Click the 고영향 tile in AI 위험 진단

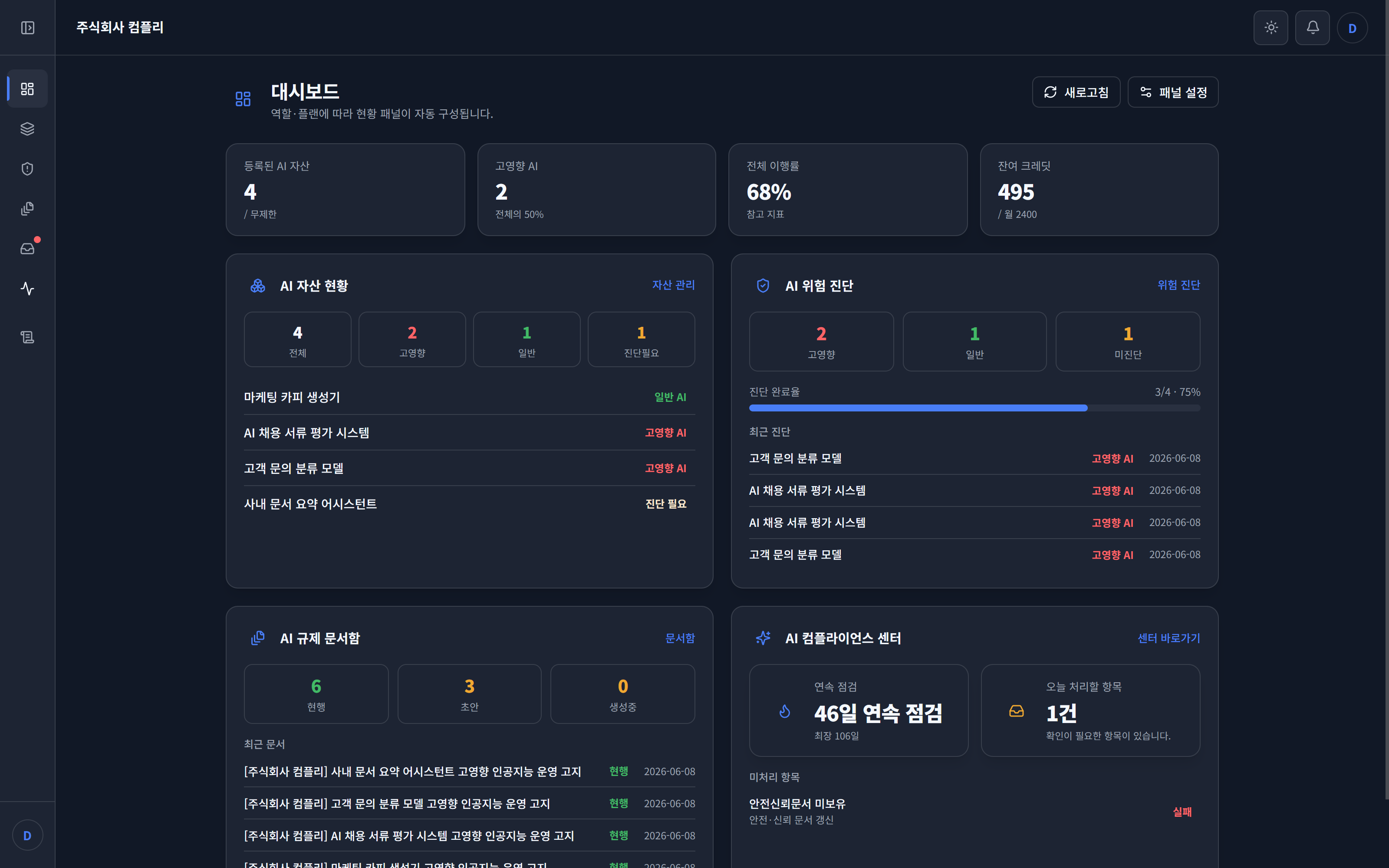coord(821,342)
